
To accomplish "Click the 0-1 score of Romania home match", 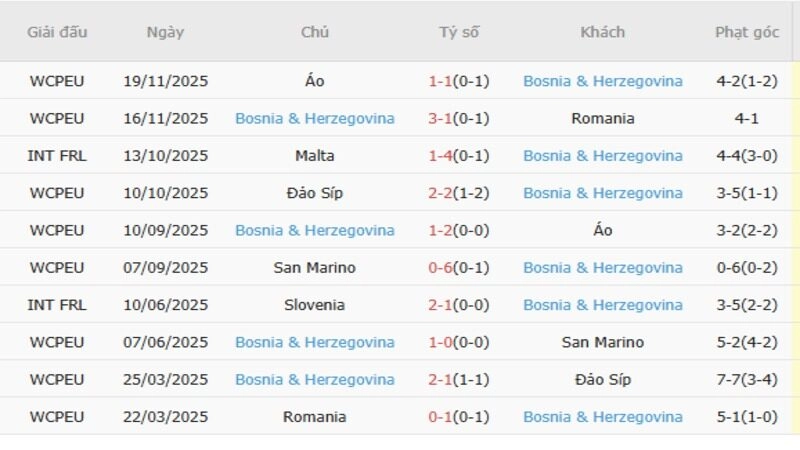I will (x=440, y=417).
